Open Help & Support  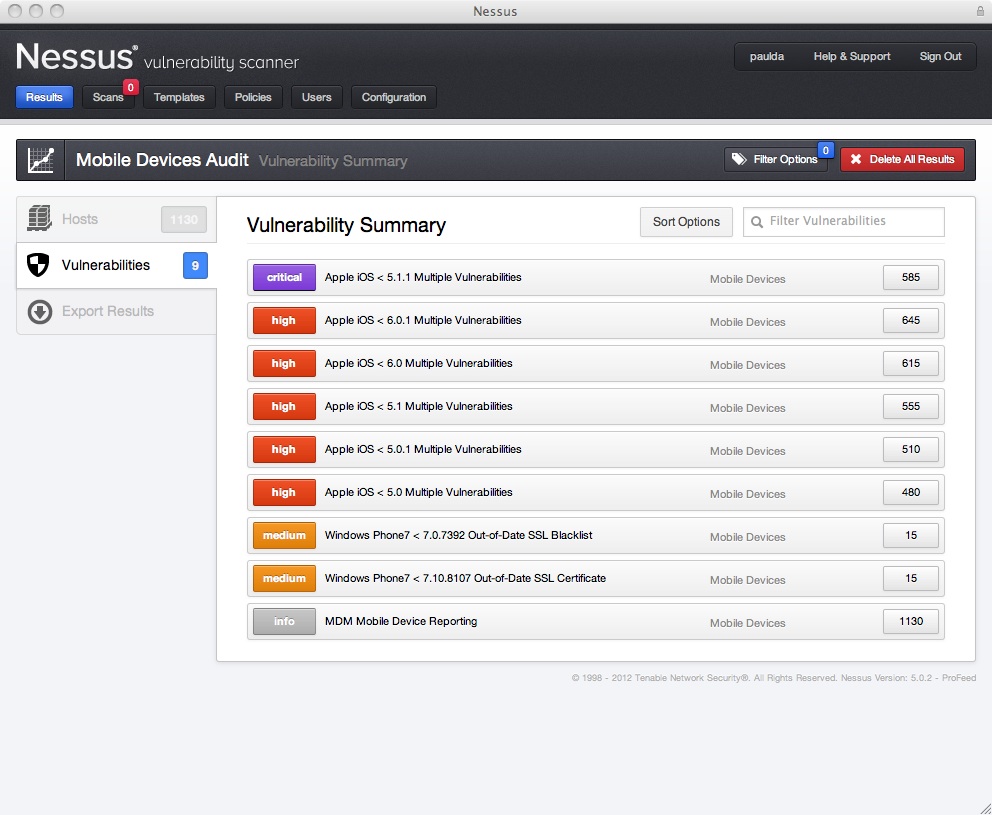[x=852, y=56]
